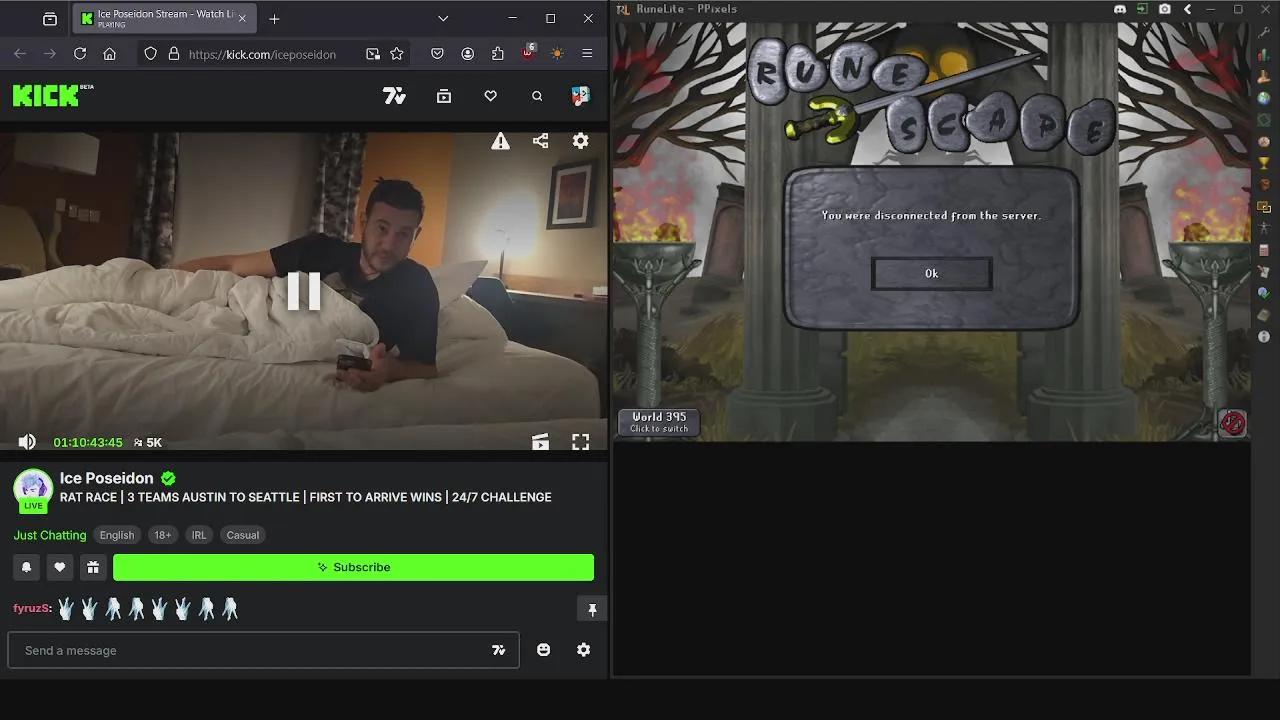1280x720 pixels.
Task: Report stream using warning triangle icon
Action: coord(500,141)
